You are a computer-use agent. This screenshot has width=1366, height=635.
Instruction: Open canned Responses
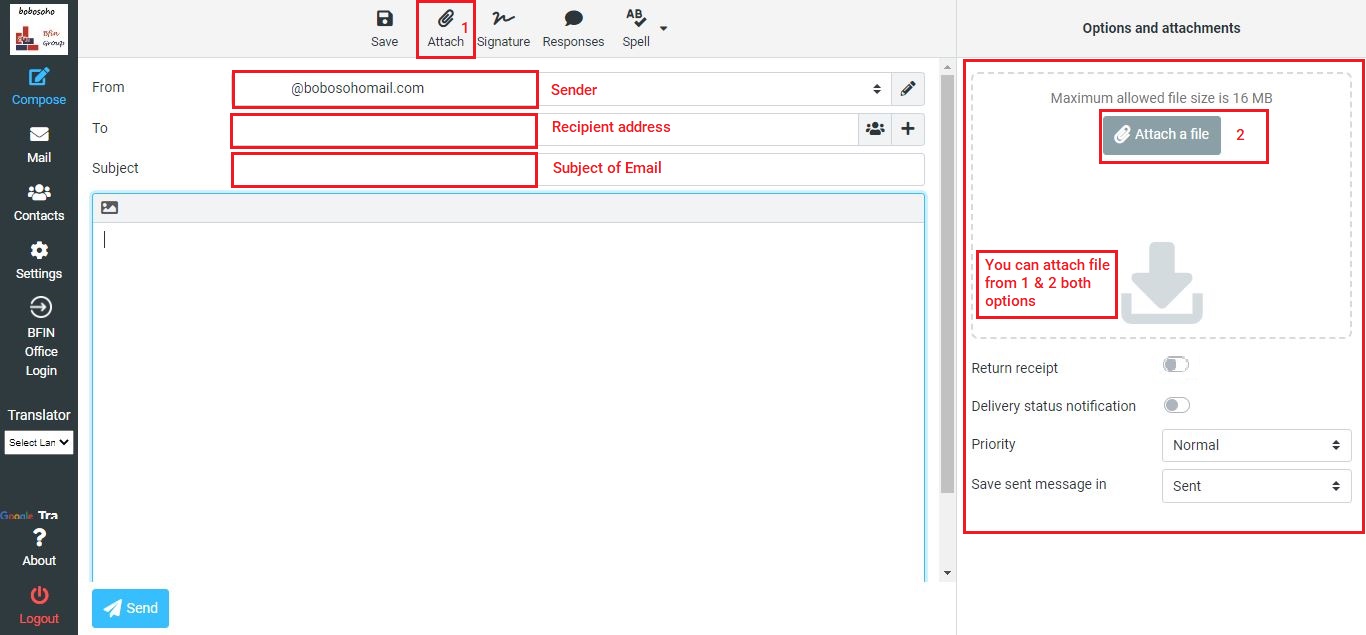click(573, 28)
